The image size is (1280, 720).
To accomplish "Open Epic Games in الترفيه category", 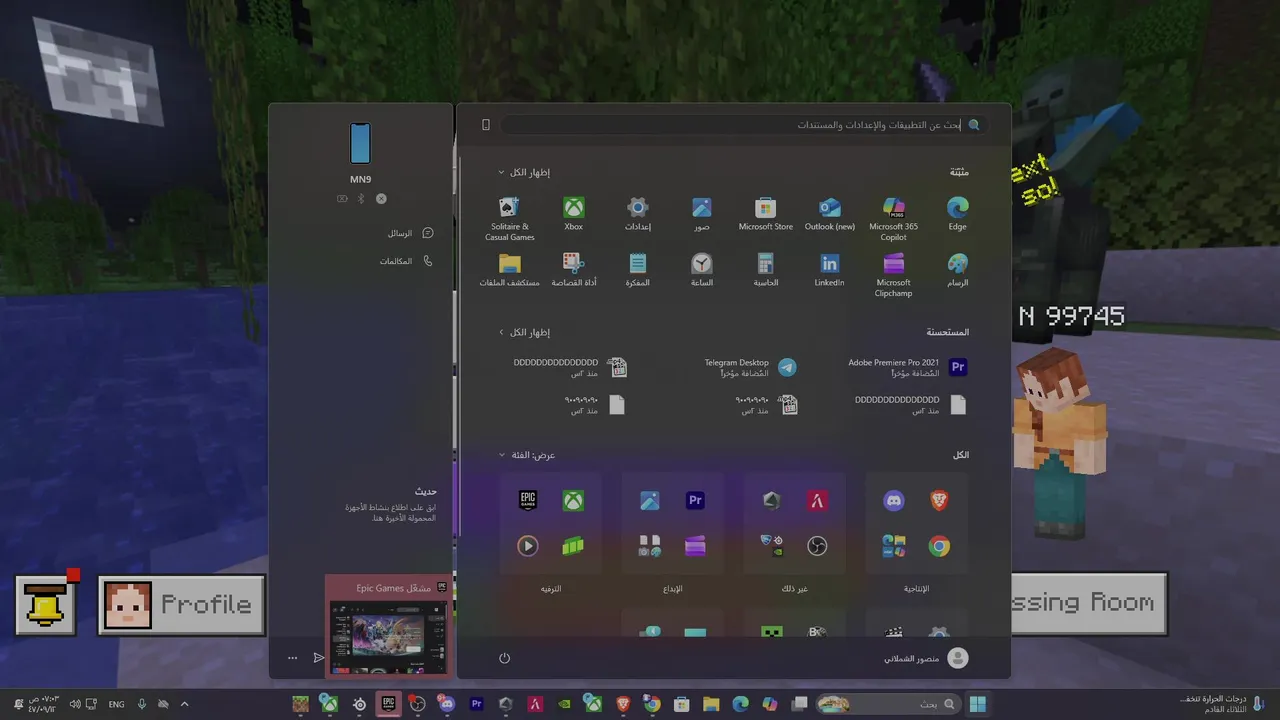I will (x=528, y=501).
